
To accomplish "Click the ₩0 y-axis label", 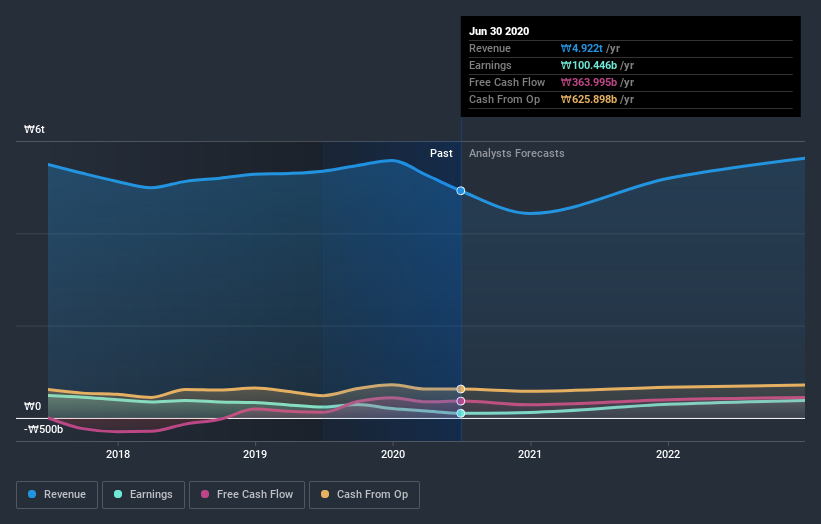I will pos(32,406).
